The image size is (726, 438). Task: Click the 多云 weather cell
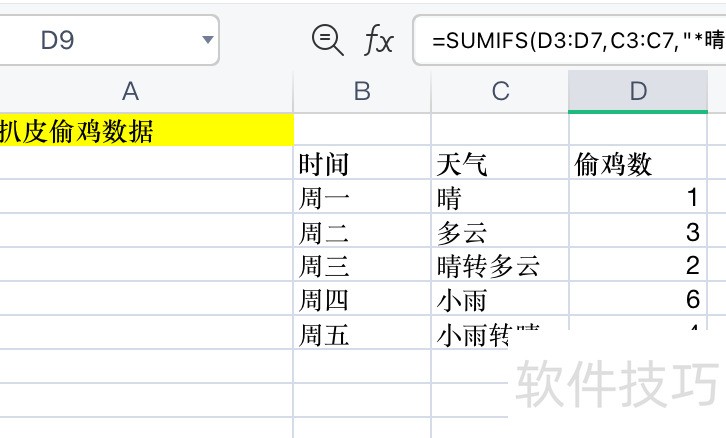pyautogui.click(x=500, y=232)
